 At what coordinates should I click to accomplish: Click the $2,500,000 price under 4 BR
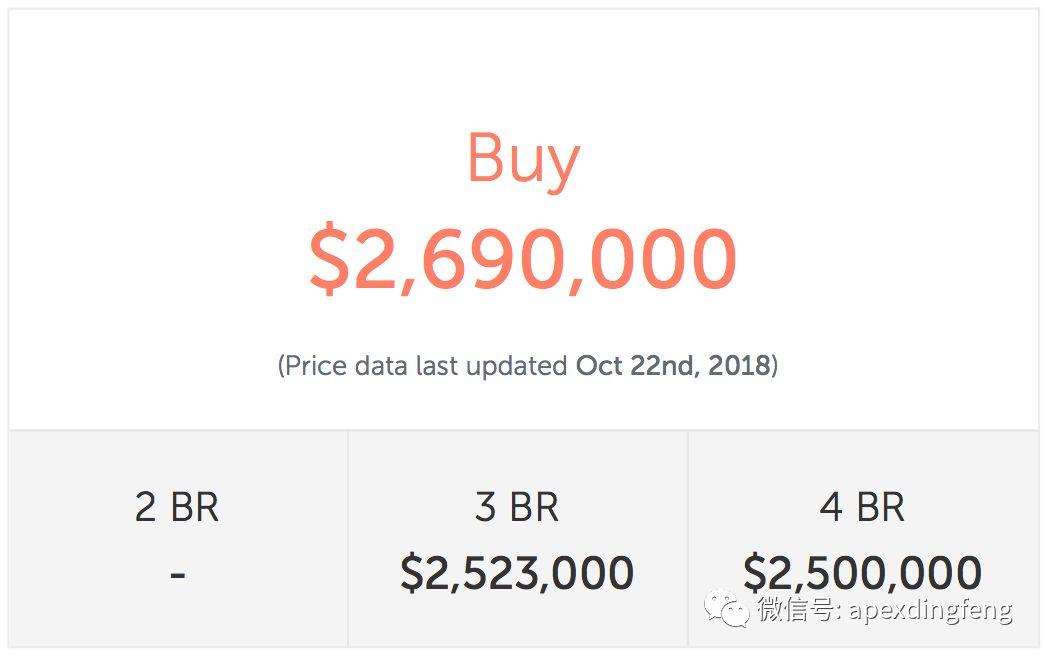tap(862, 573)
